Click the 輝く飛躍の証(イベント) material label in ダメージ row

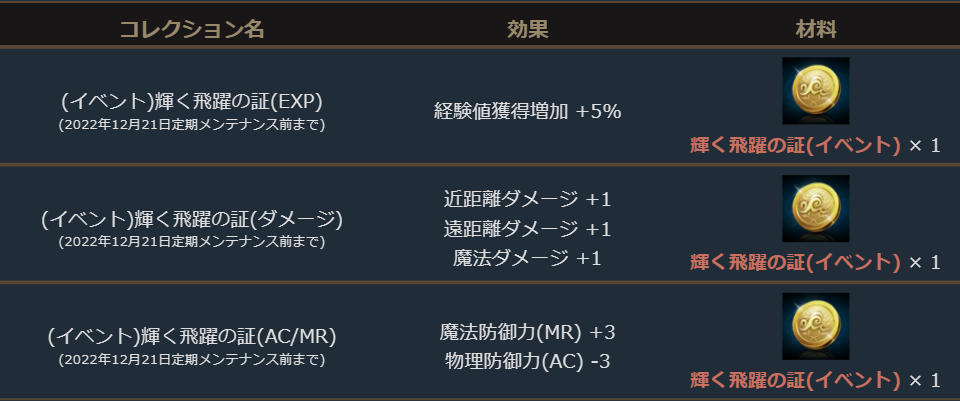tap(795, 262)
